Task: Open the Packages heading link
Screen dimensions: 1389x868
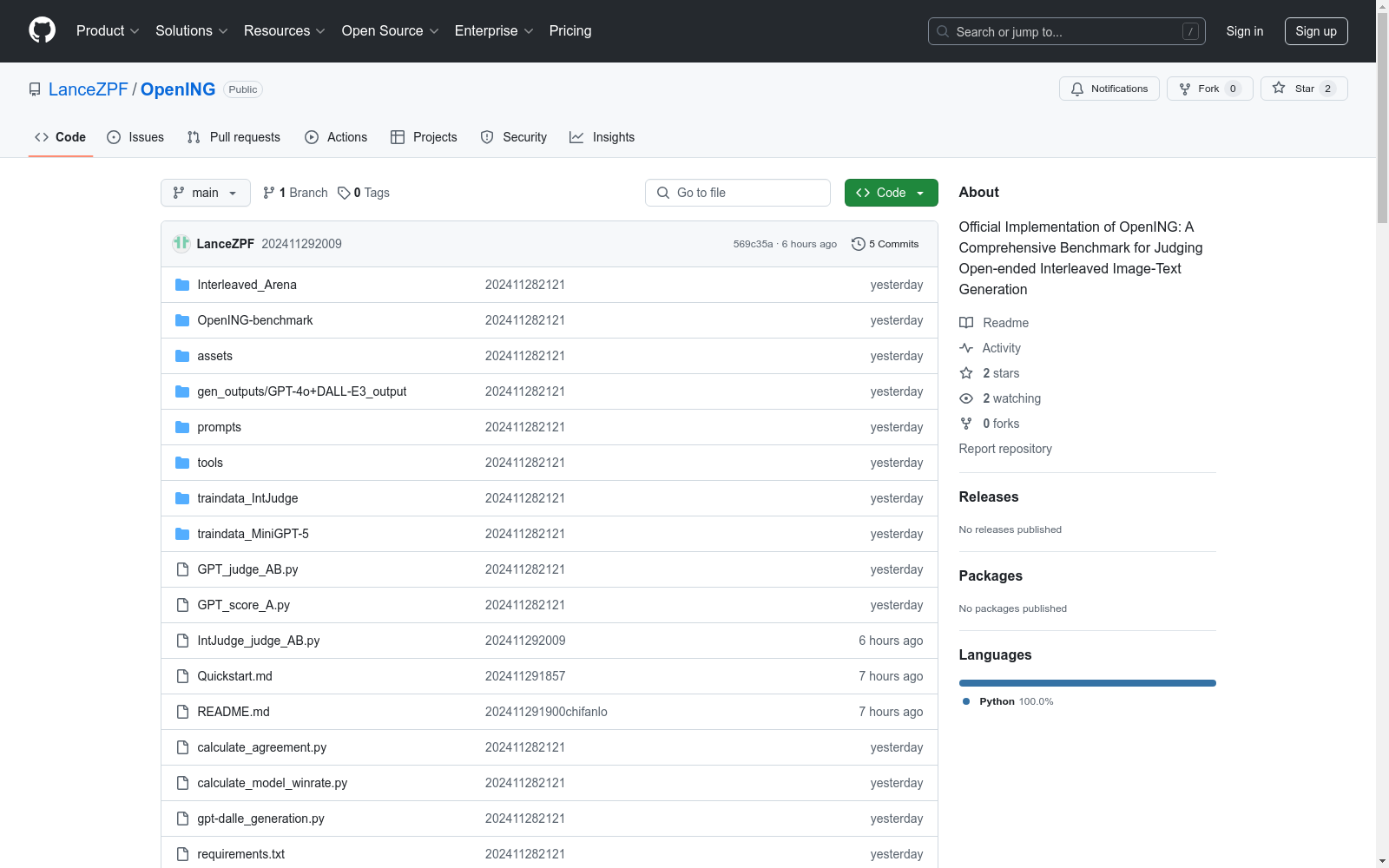Action: (991, 575)
